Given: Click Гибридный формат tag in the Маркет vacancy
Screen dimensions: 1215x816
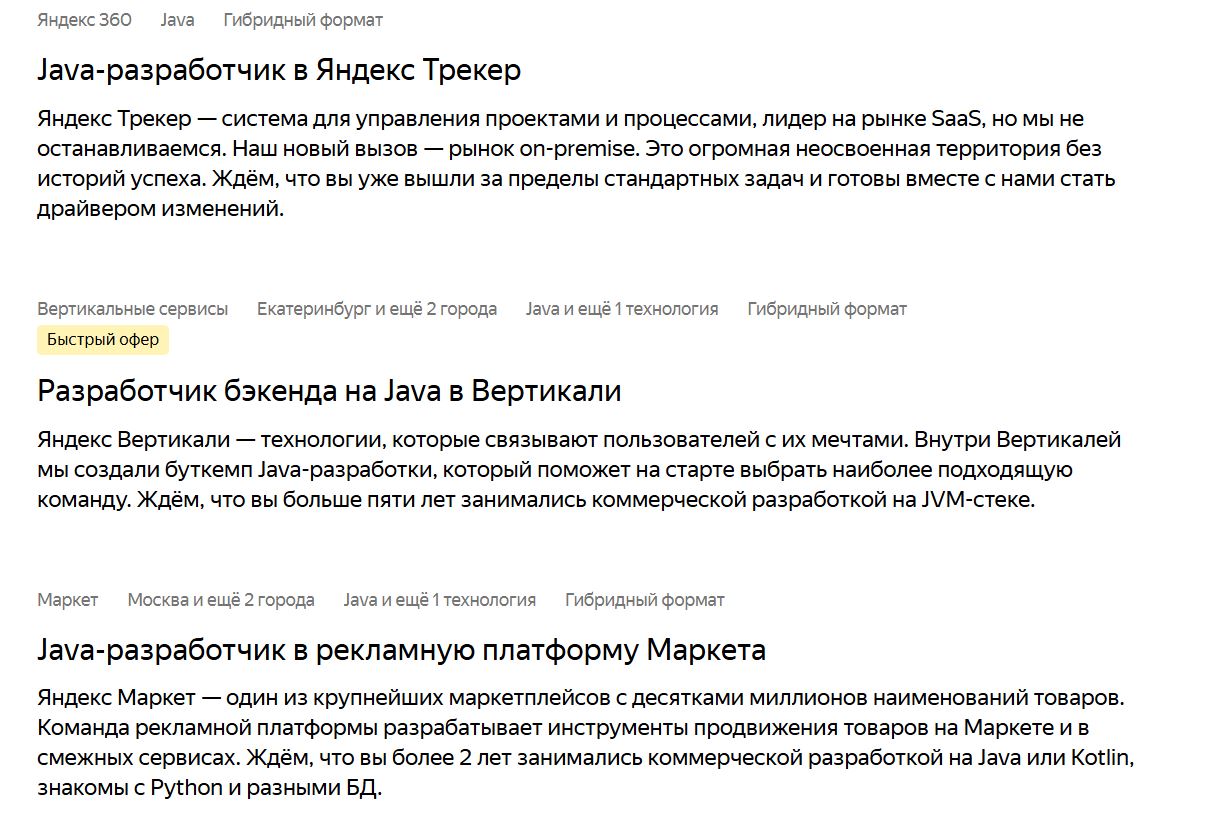Looking at the screenshot, I should click(x=645, y=600).
